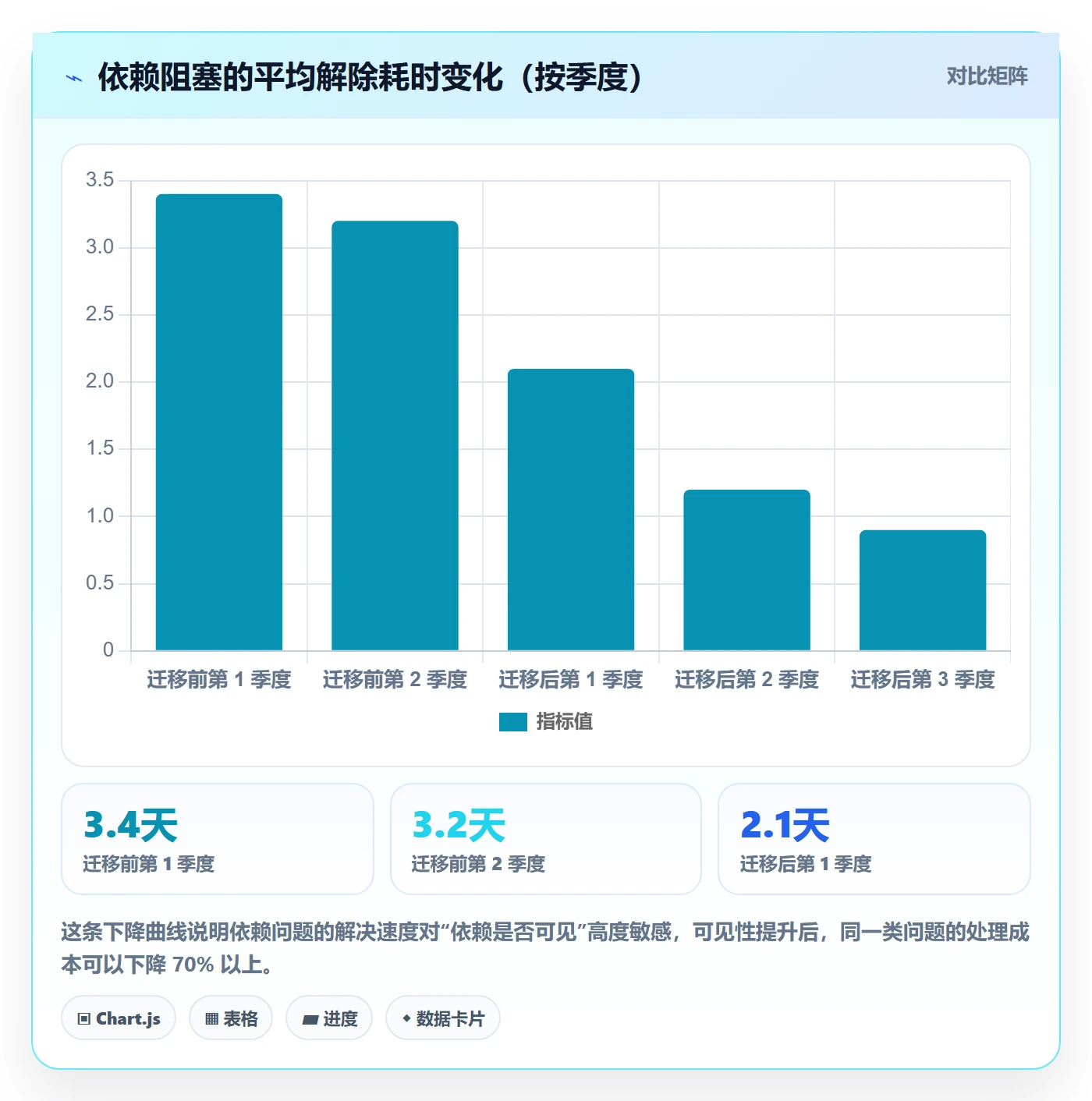Click the Chart.js tag chip

(119, 1018)
